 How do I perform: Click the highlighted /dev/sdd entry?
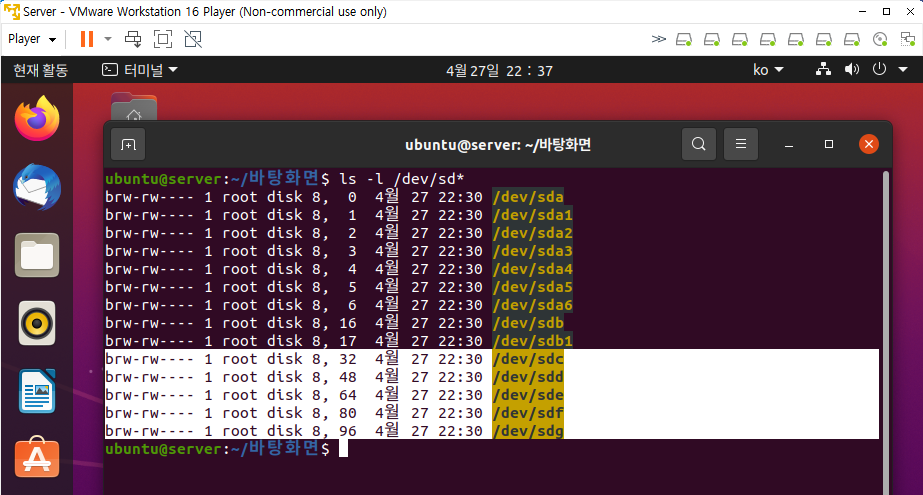(528, 377)
